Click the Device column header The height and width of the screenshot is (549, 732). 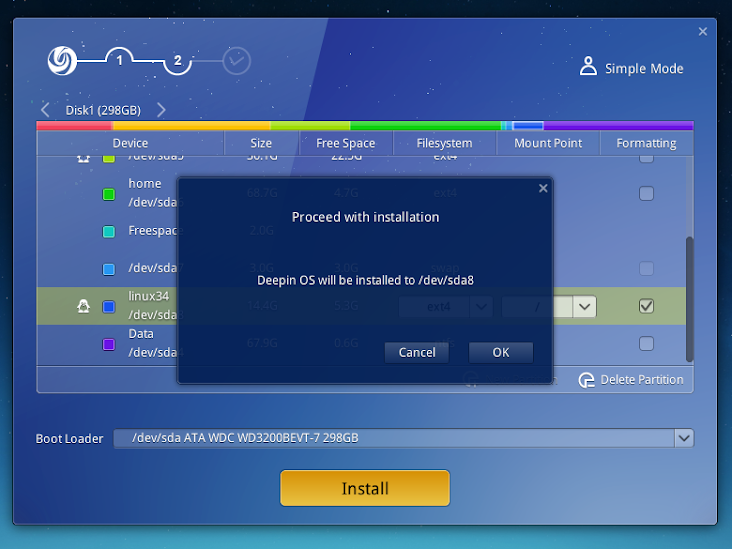(130, 143)
